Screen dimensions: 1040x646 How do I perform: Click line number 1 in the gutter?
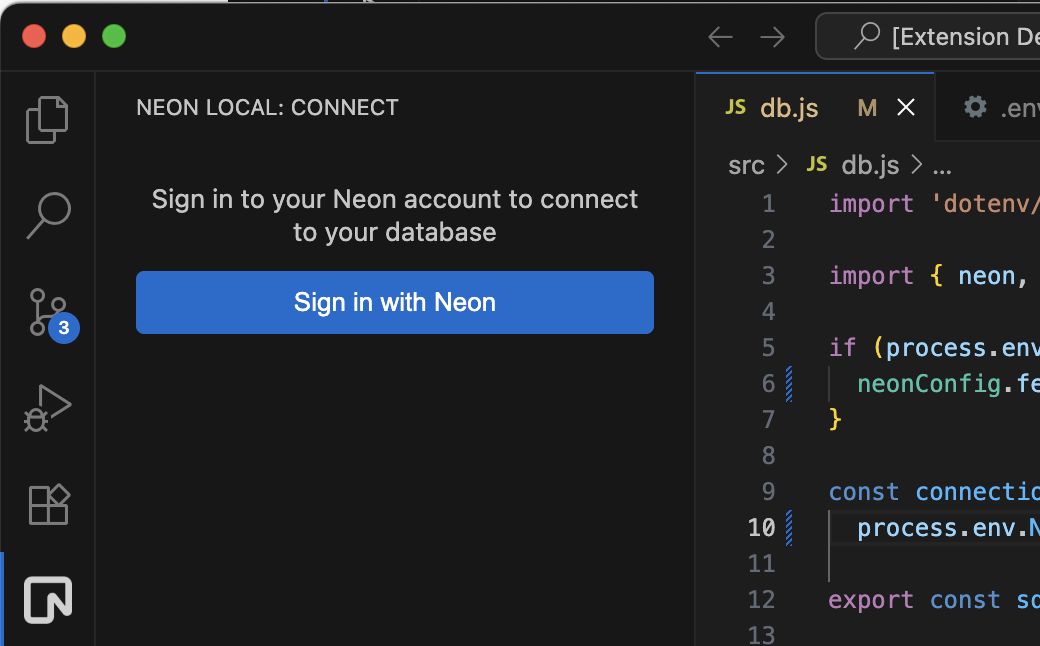pyautogui.click(x=768, y=204)
